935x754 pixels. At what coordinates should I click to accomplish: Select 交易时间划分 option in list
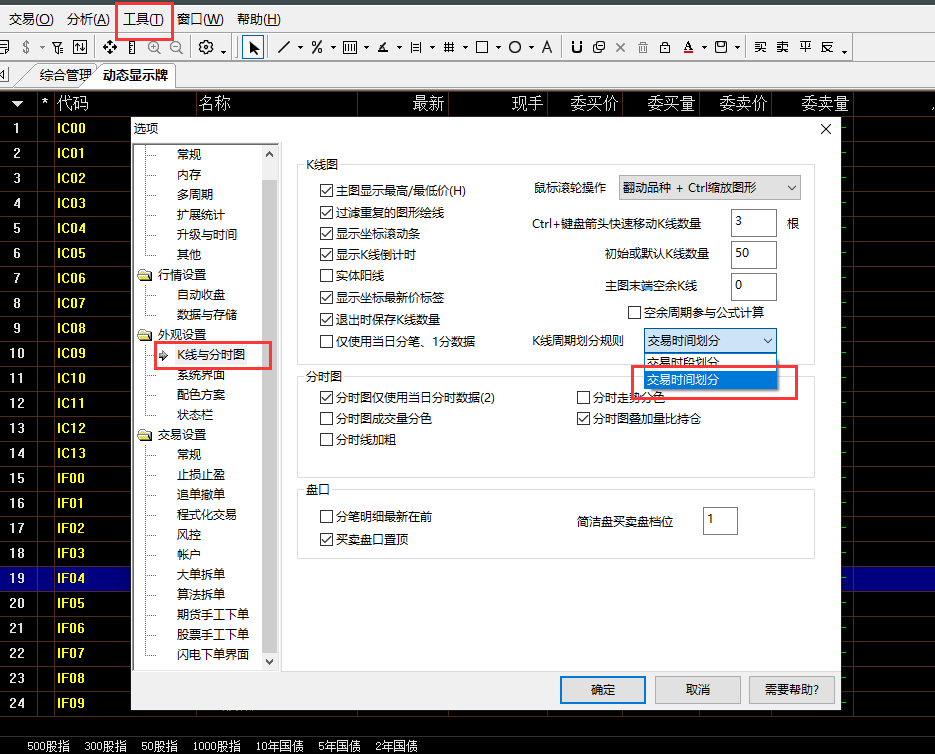[710, 379]
